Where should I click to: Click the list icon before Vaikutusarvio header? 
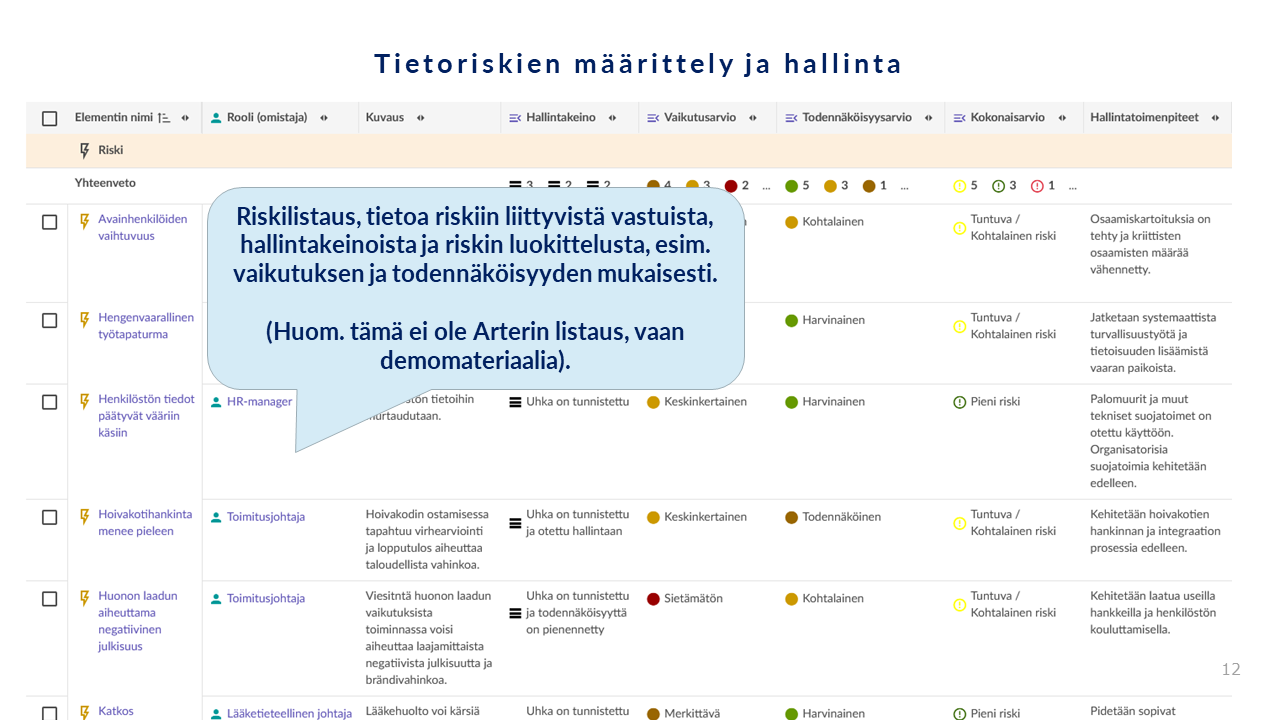[653, 118]
